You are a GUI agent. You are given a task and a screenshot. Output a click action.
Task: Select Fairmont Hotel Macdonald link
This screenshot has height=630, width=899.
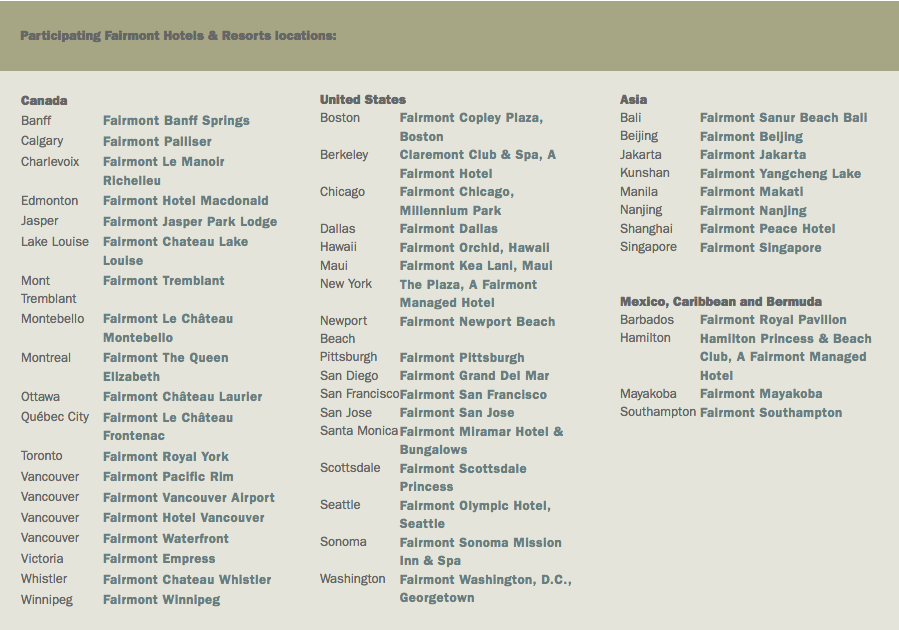186,201
